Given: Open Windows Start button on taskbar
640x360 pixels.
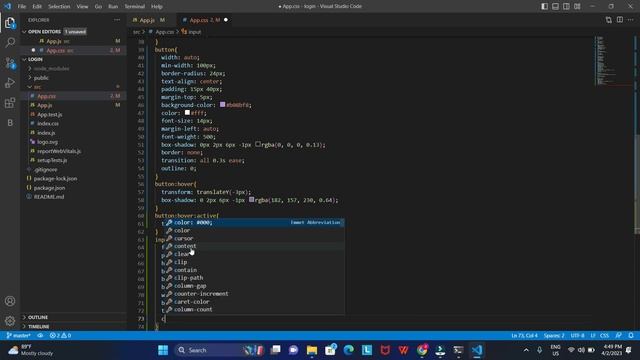Looking at the screenshot, I should (163, 350).
